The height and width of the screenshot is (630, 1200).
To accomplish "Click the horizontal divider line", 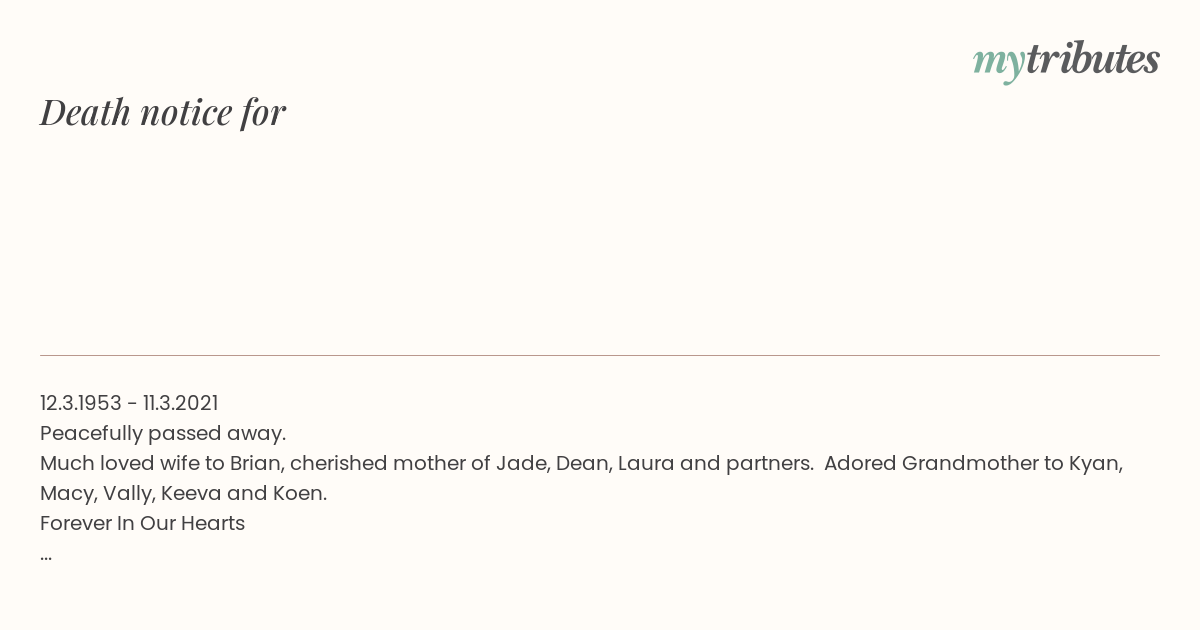I will coord(600,355).
